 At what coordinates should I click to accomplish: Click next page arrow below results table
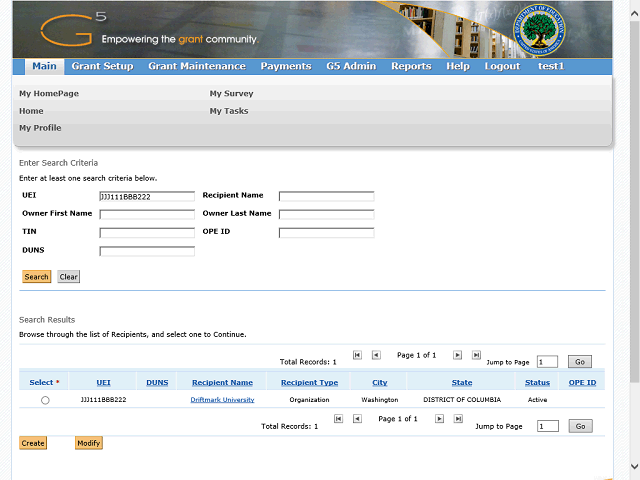(439, 419)
